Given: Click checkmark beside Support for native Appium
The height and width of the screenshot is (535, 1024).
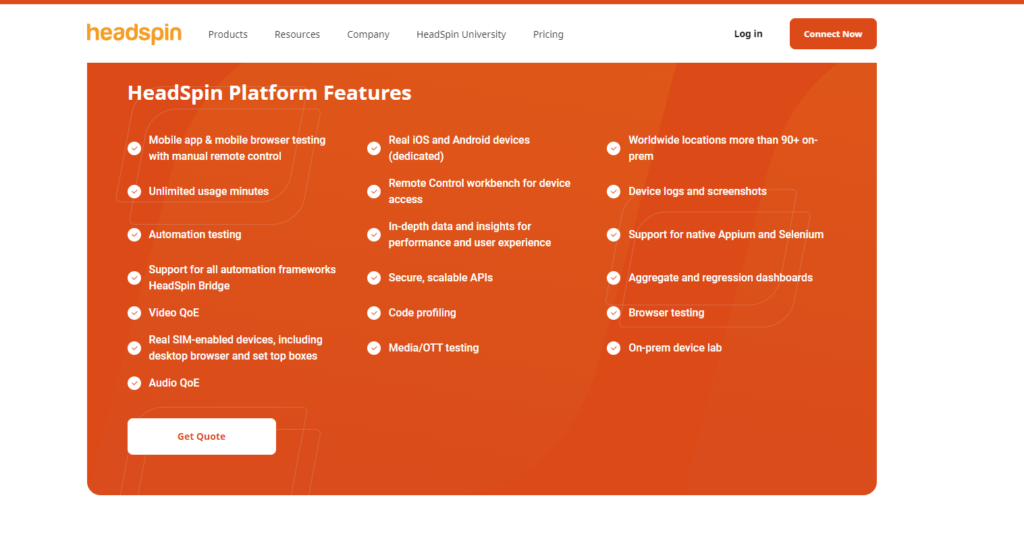Looking at the screenshot, I should (613, 235).
